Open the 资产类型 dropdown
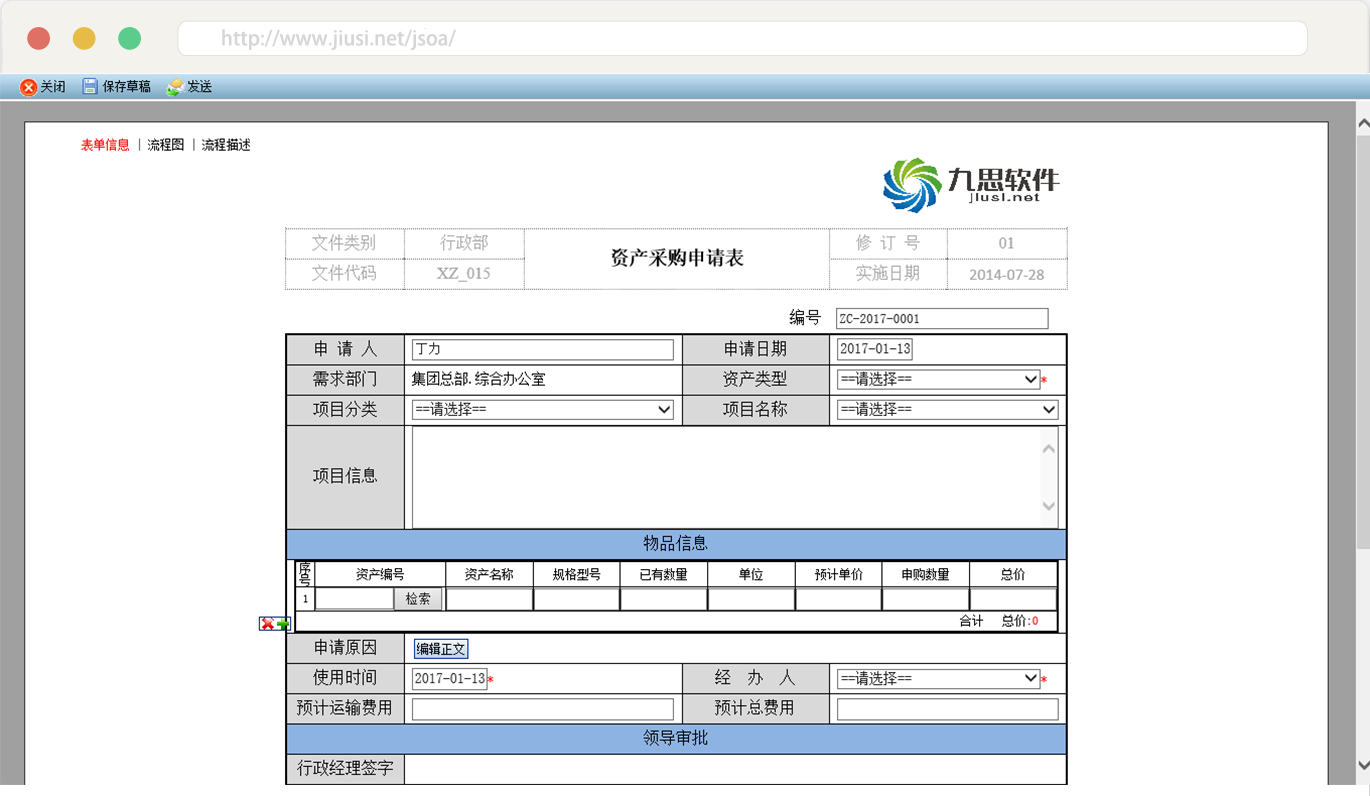The height and width of the screenshot is (796, 1370). coord(938,380)
